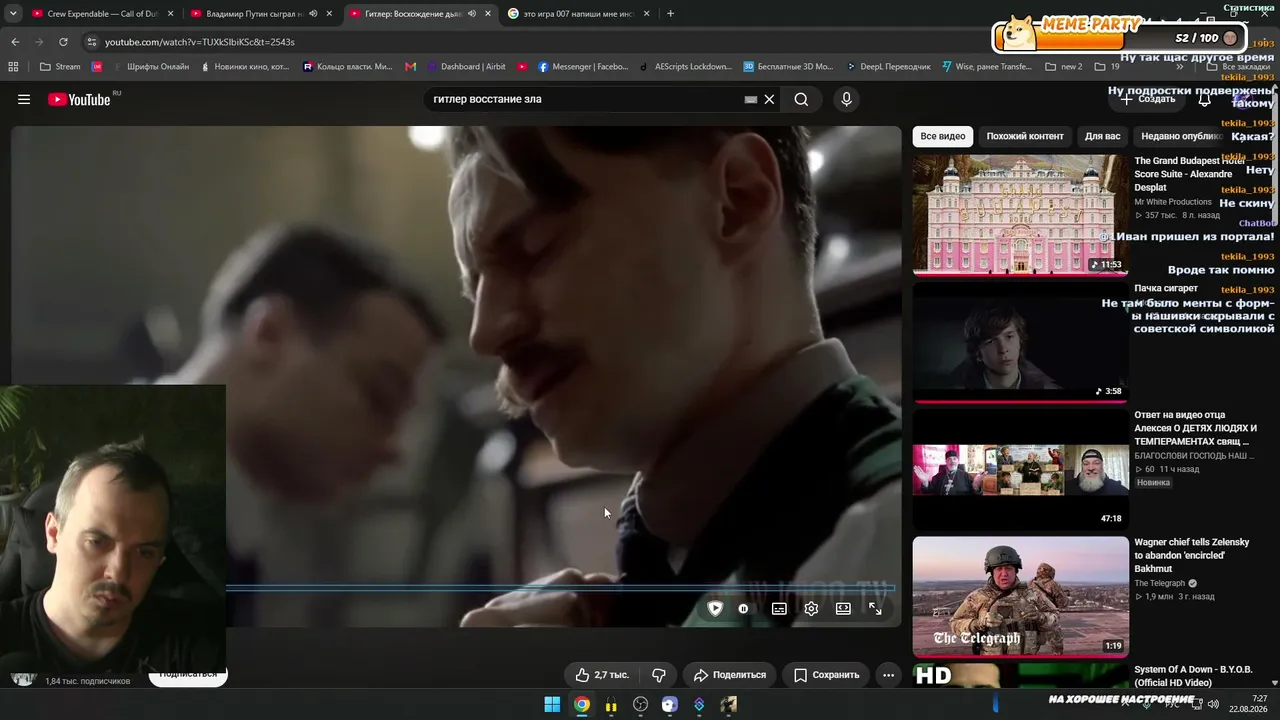Click the Создать create button
Viewport: 1280px width, 720px height.
[1148, 99]
